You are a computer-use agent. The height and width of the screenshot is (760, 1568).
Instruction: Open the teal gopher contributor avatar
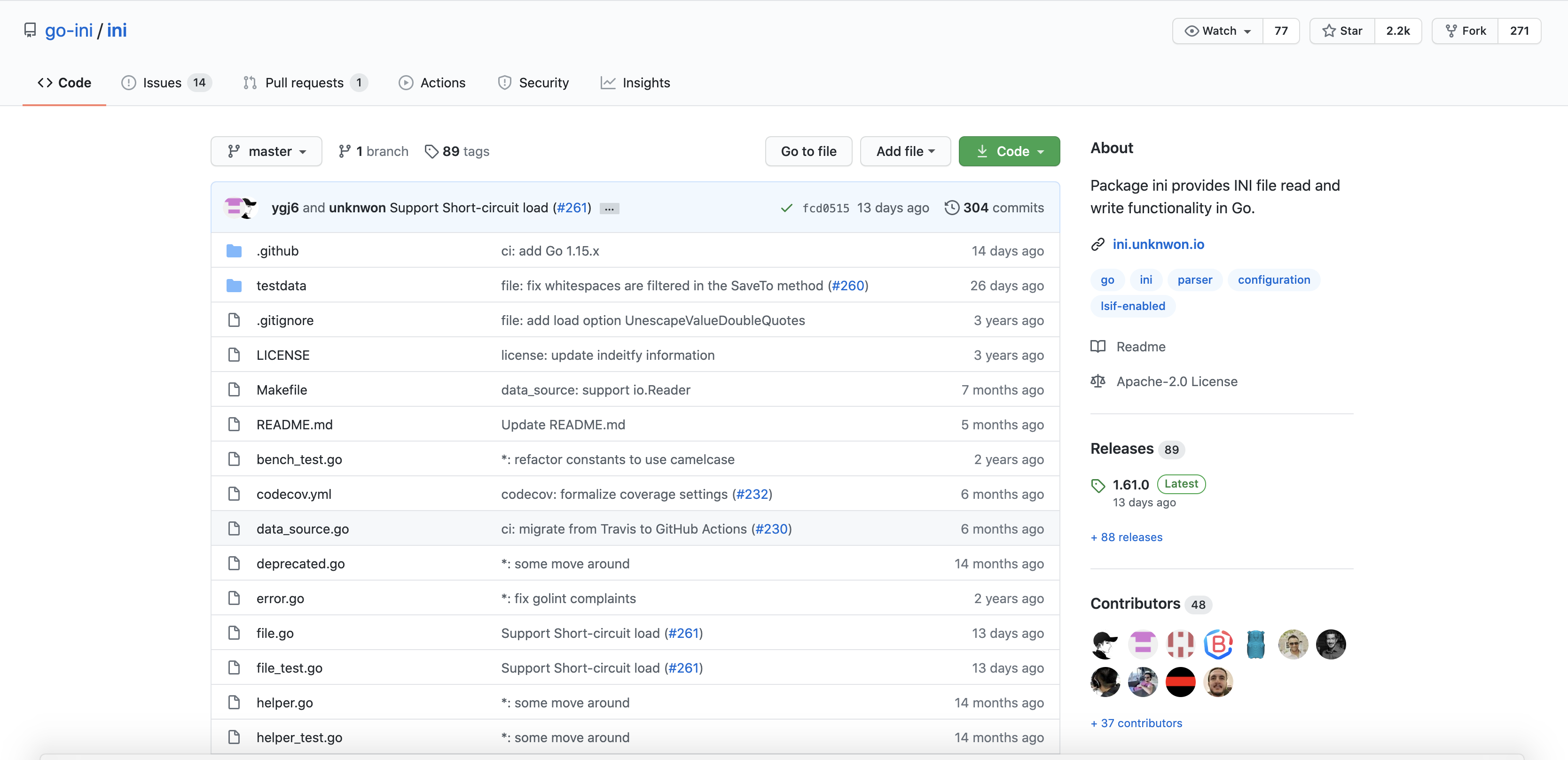coord(1256,644)
